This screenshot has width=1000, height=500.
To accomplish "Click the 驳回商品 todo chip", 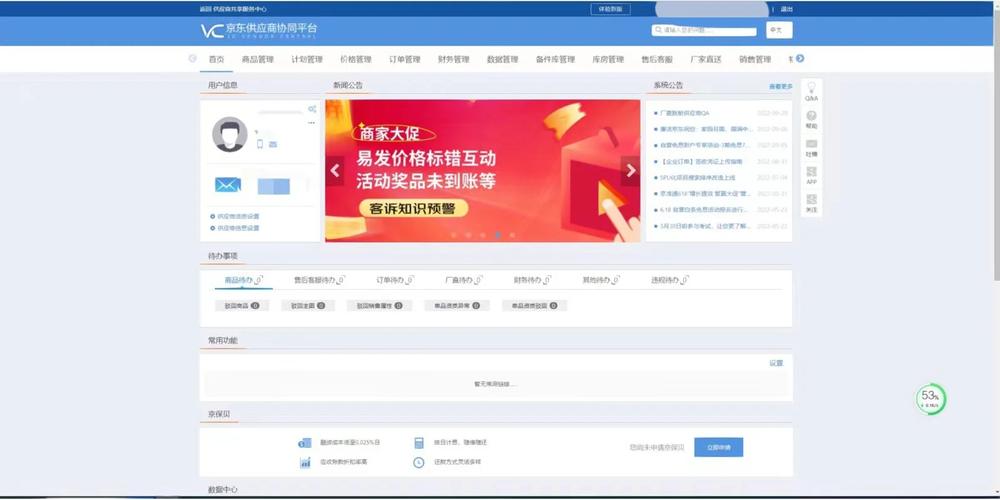I will click(x=242, y=305).
